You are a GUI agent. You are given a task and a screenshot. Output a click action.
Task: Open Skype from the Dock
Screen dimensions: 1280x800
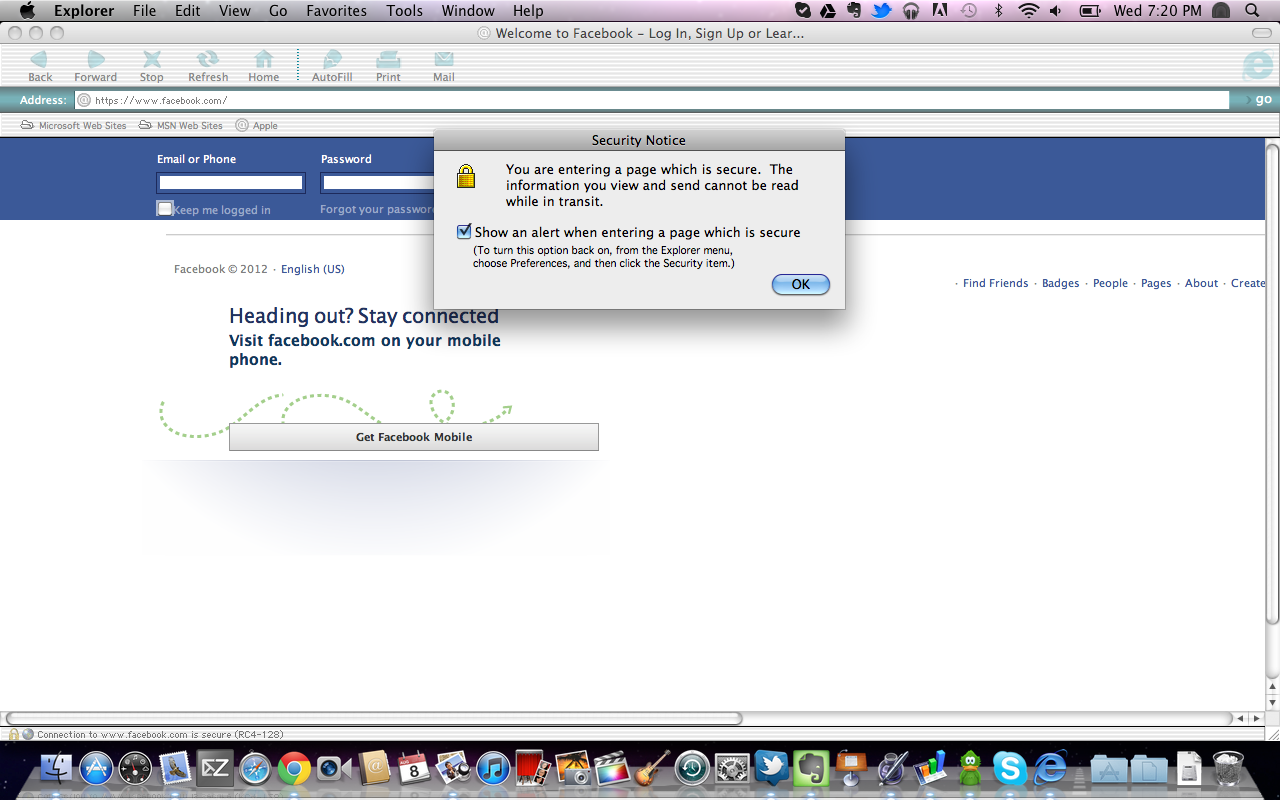(1009, 768)
